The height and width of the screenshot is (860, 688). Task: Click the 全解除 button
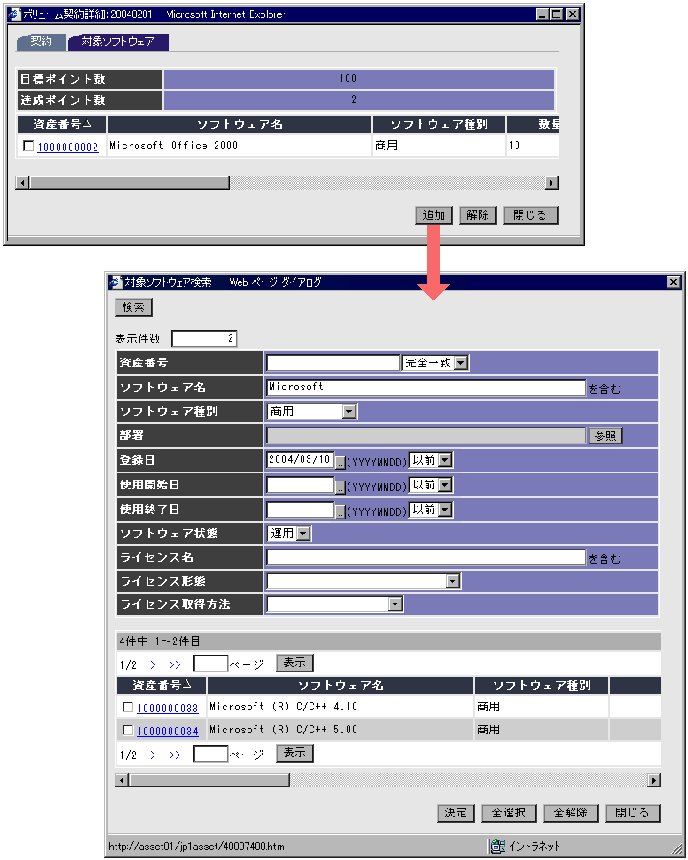coord(571,813)
